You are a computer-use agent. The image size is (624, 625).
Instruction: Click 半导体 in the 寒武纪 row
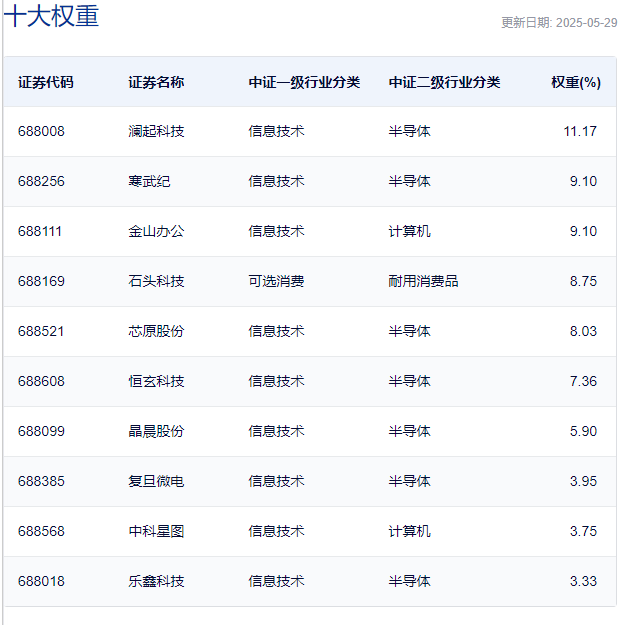[x=409, y=181]
